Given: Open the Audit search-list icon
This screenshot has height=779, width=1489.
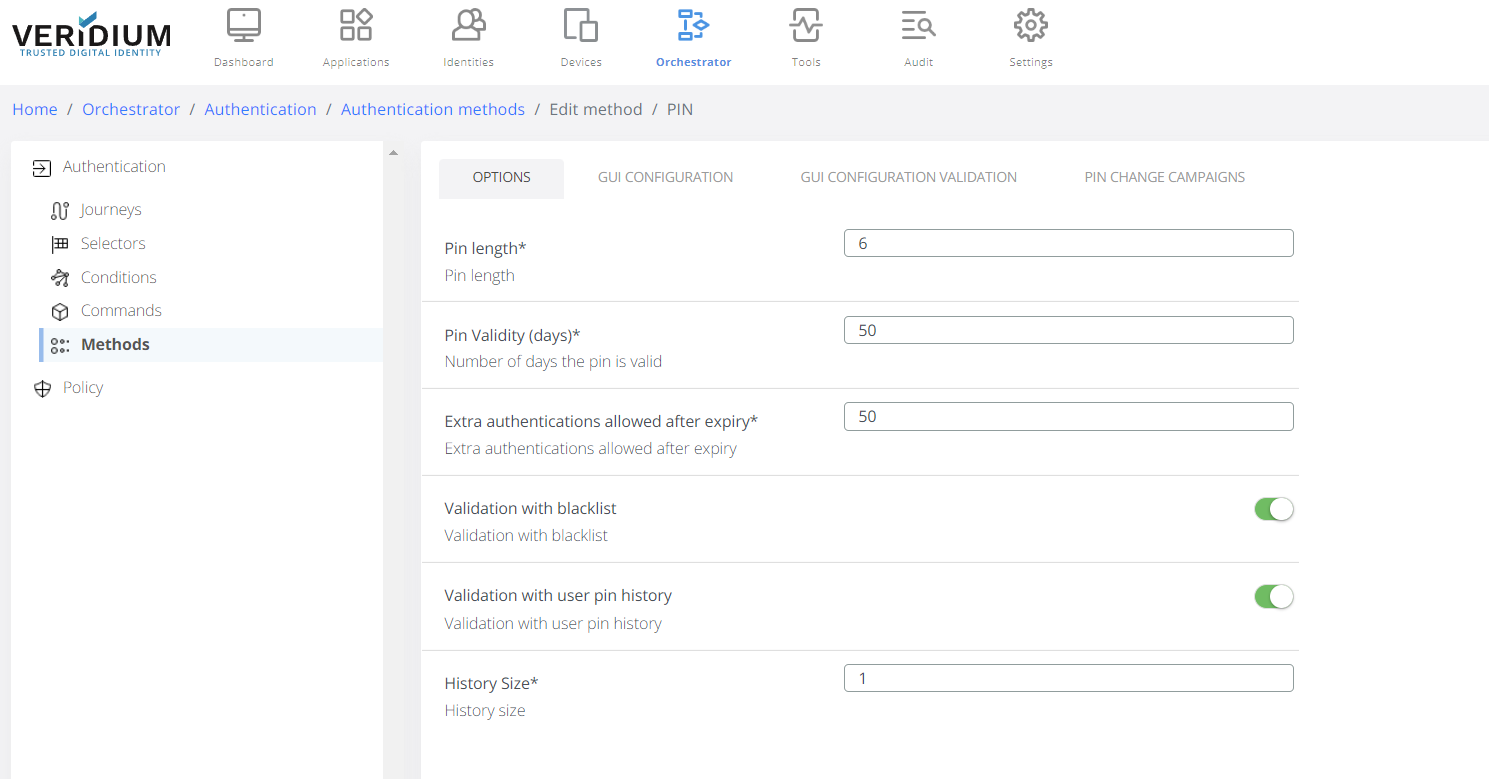Looking at the screenshot, I should coord(918,26).
